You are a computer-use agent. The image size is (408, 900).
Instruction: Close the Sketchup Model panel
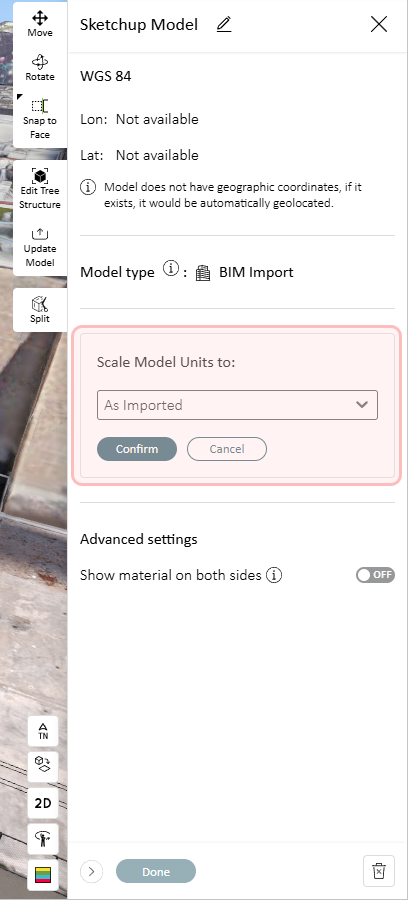click(379, 24)
